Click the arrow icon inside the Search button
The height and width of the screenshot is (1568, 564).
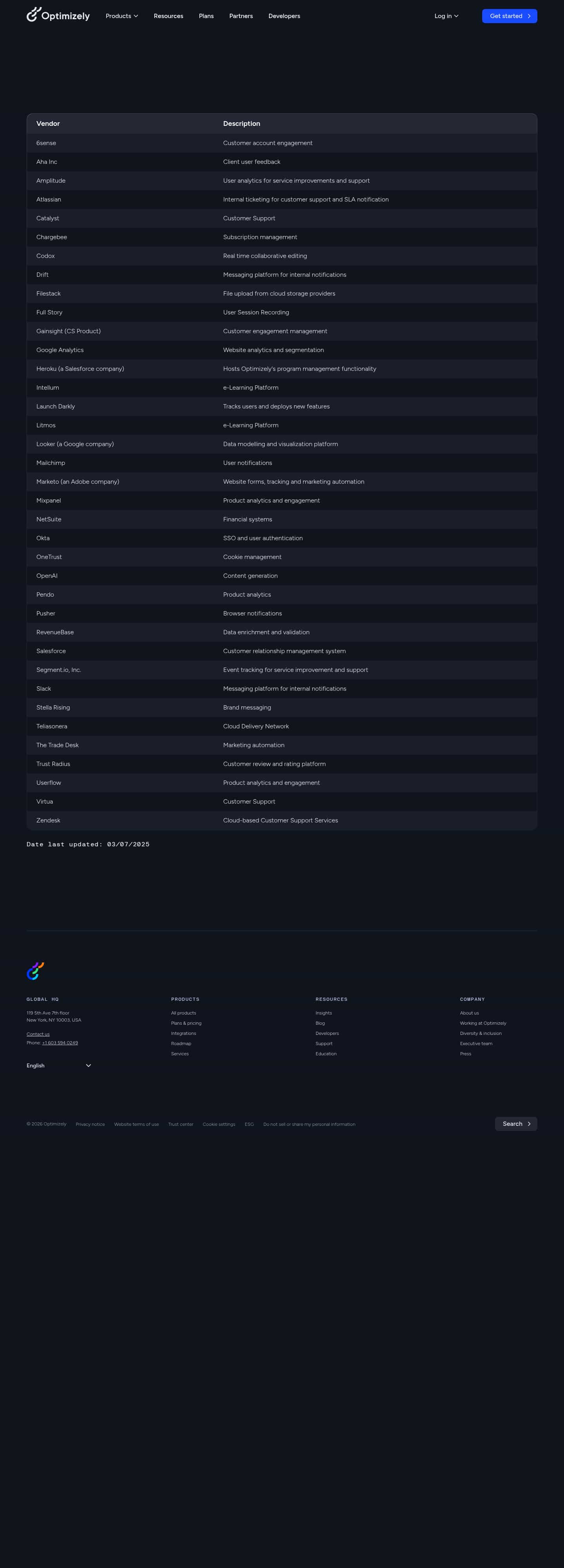point(528,1123)
